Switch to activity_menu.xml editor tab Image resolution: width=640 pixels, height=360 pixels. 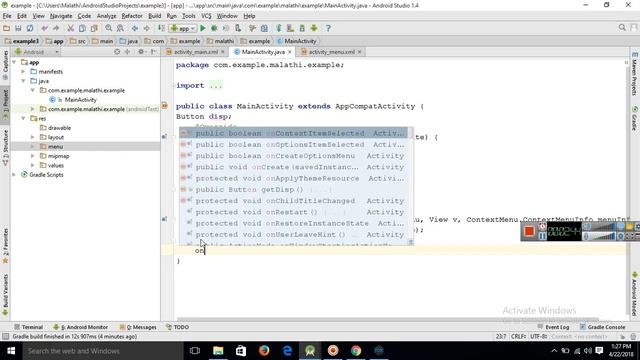pos(331,52)
